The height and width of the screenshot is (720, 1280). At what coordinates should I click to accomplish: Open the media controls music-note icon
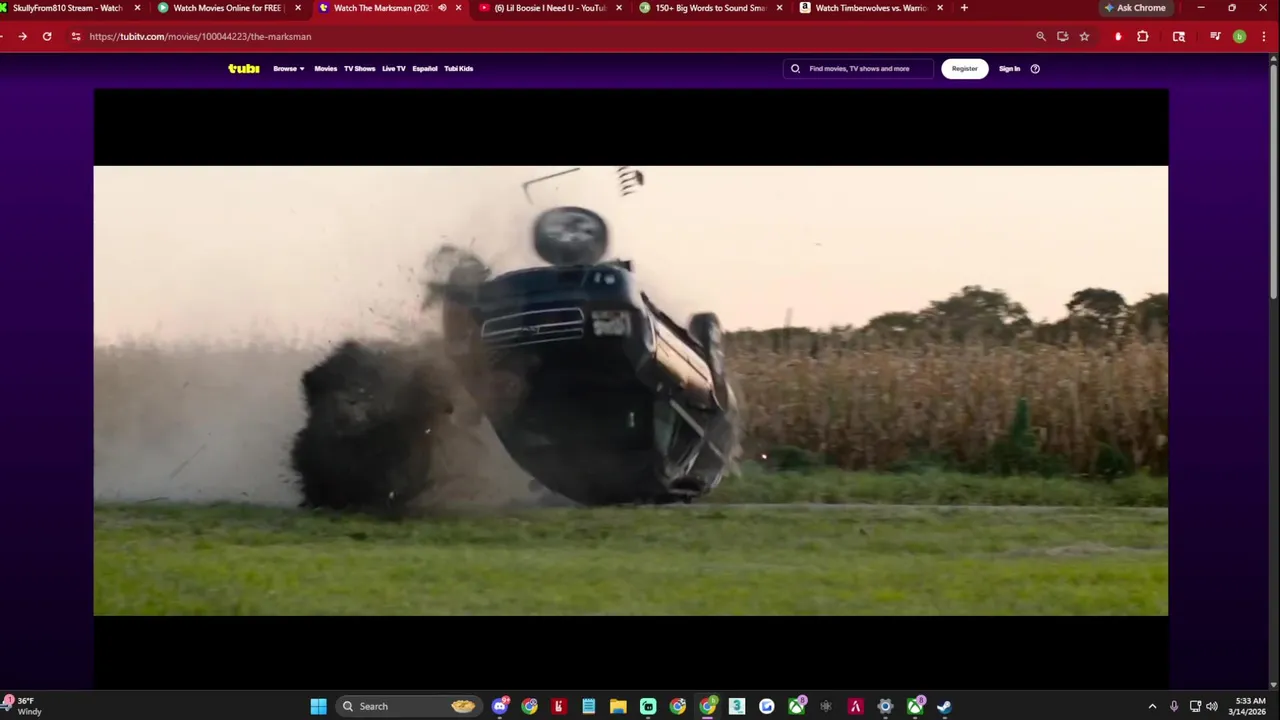[1215, 36]
